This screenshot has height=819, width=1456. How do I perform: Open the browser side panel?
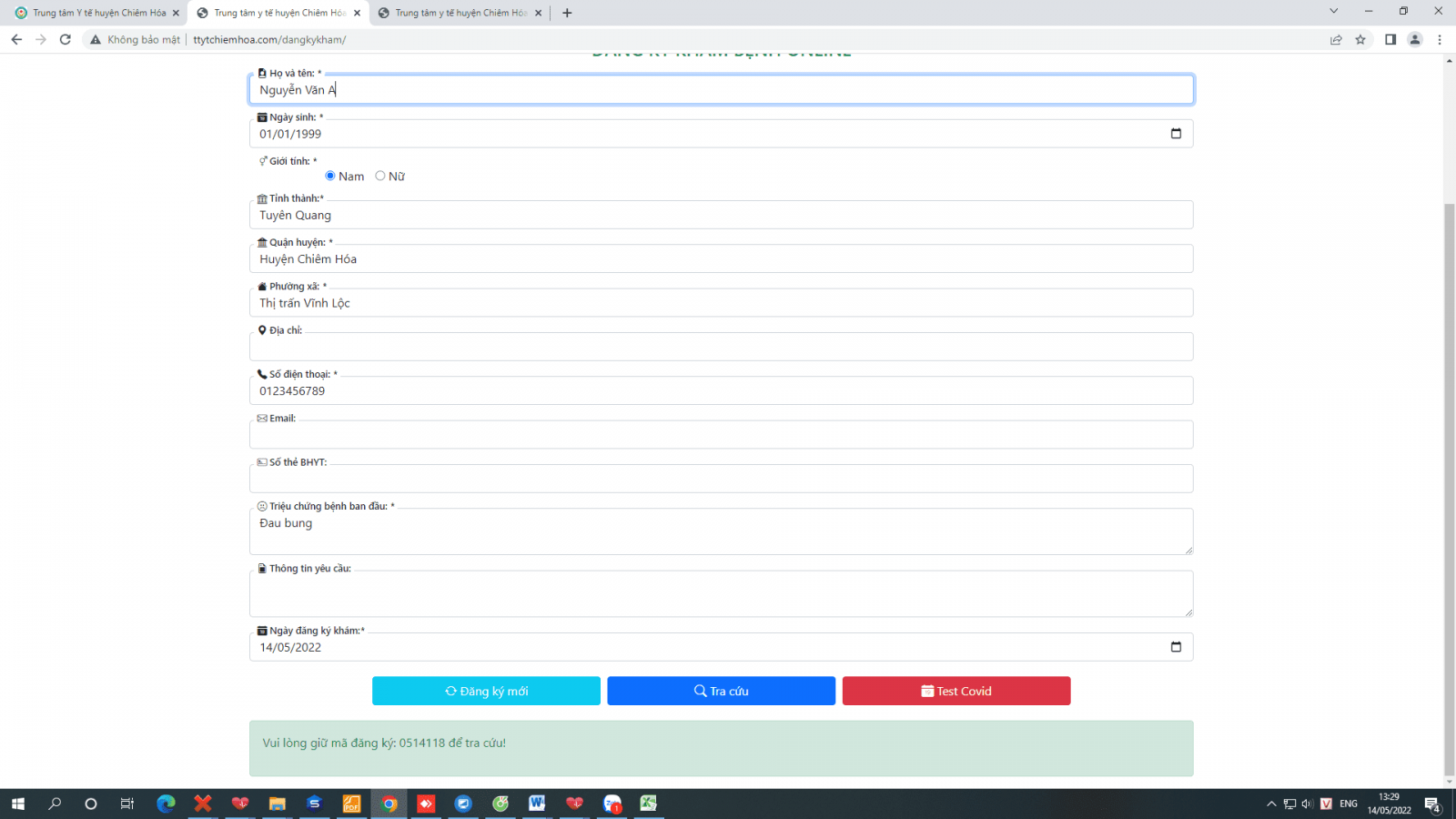[x=1390, y=39]
